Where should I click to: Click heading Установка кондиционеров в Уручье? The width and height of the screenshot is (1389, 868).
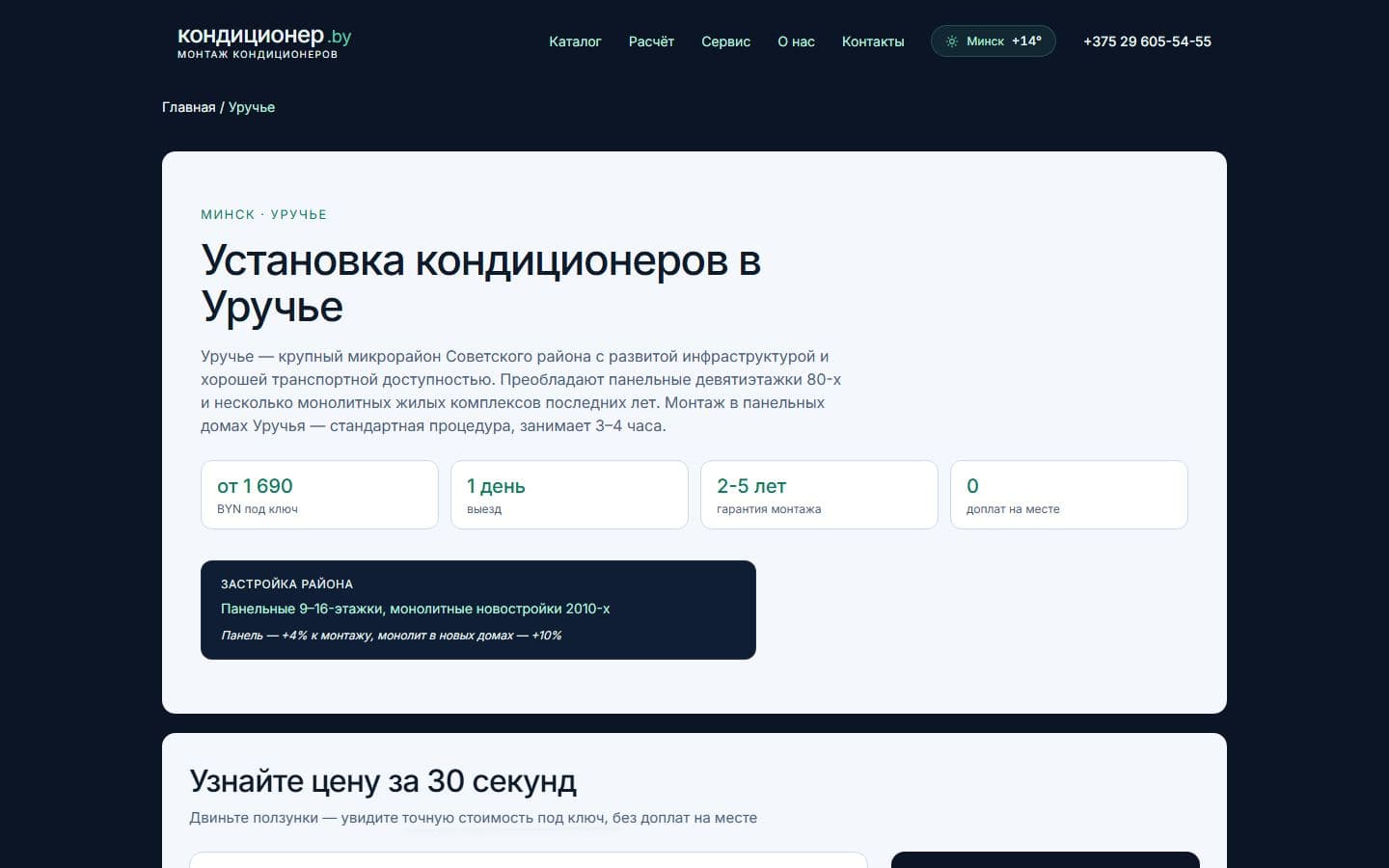pos(480,284)
